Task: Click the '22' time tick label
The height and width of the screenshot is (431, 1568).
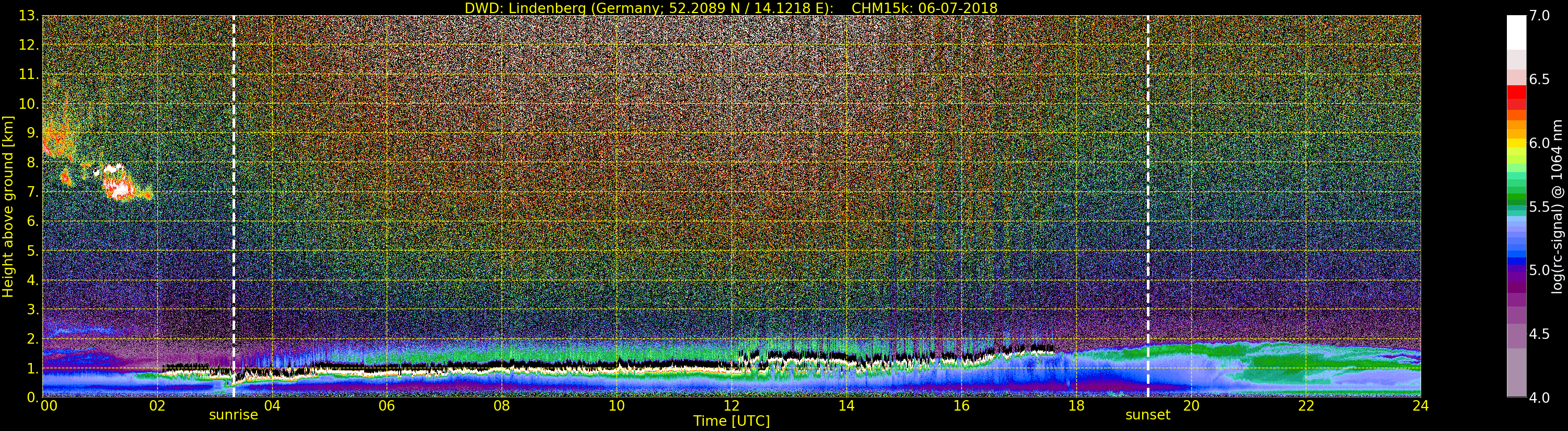Action: (1306, 406)
